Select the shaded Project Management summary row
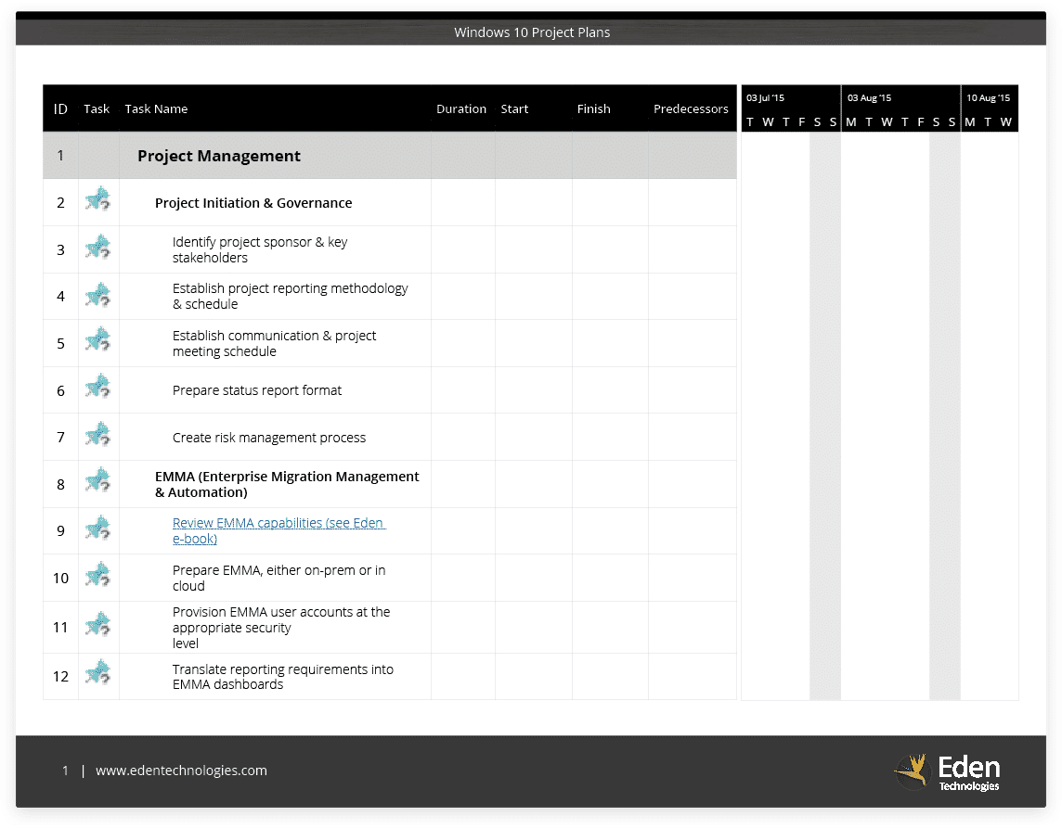Screen dimensions: 1062x828 coord(300,155)
